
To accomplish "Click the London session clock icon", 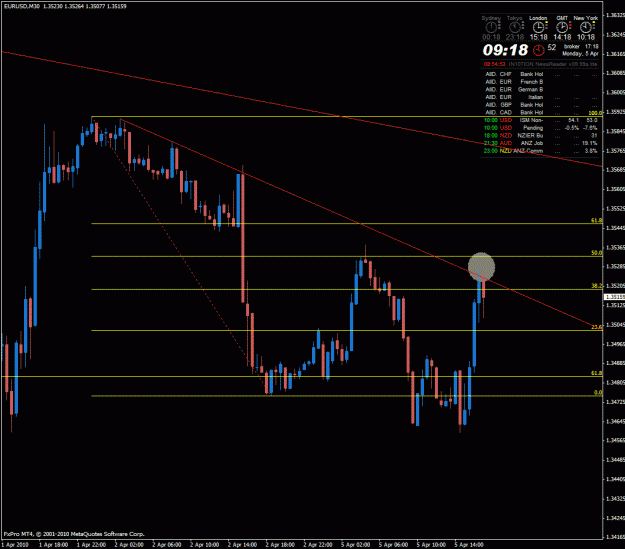I will coord(538,27).
